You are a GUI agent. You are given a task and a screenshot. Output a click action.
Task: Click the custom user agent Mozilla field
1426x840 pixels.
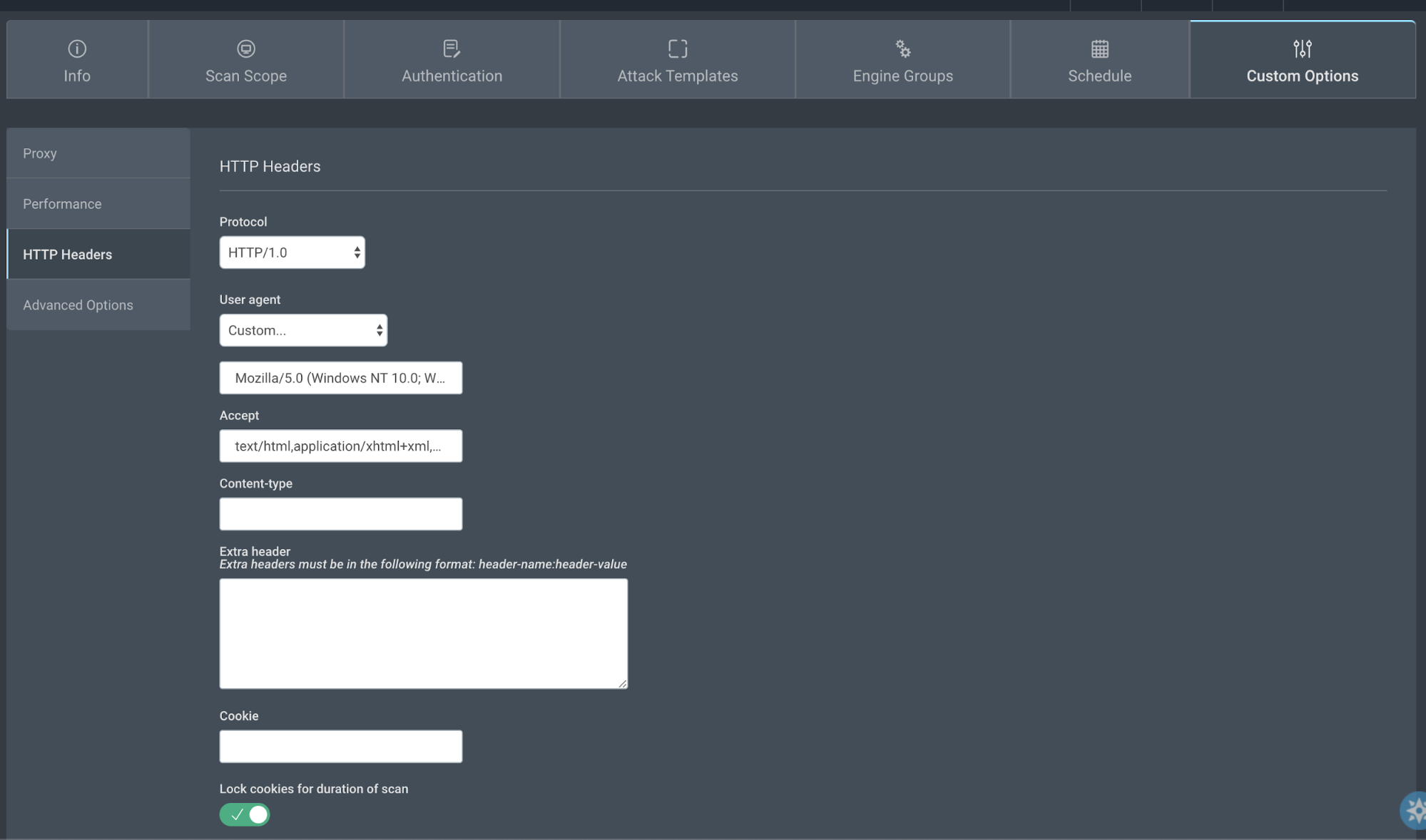pyautogui.click(x=340, y=378)
